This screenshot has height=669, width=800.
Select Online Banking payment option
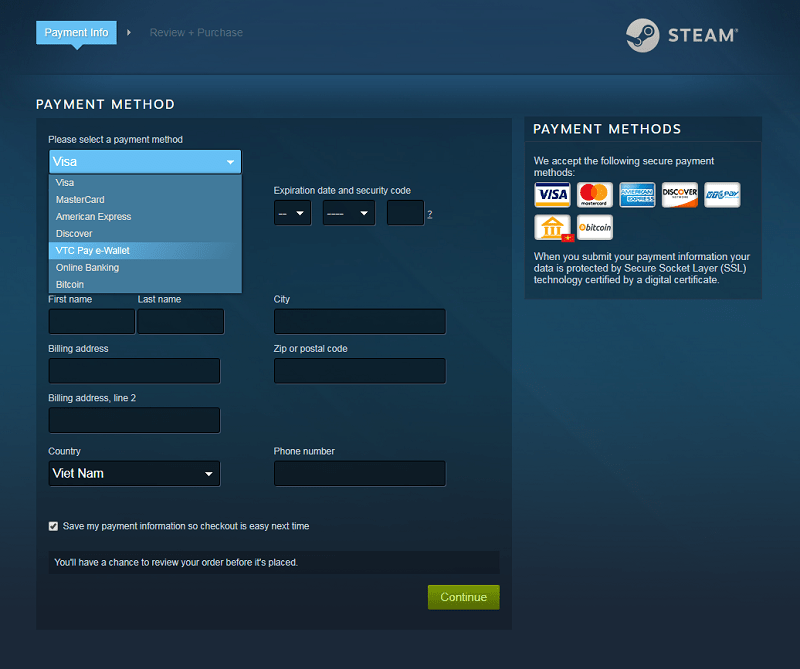tap(145, 267)
